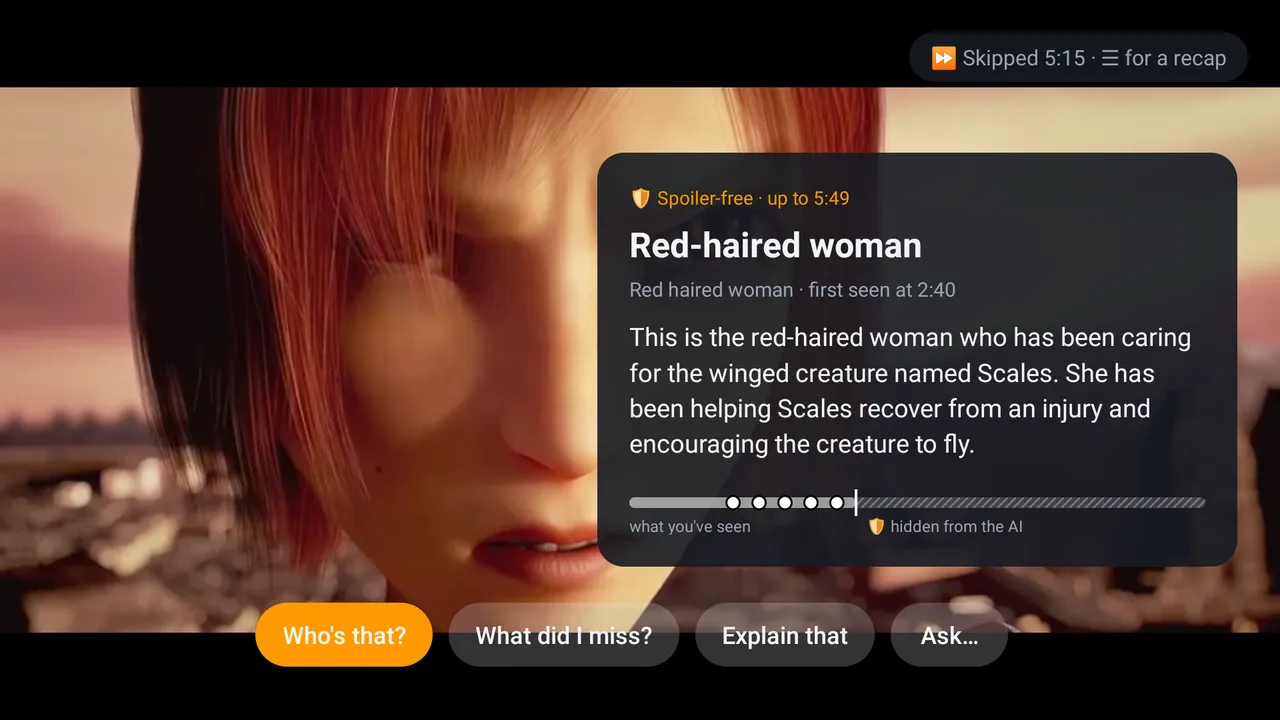This screenshot has width=1280, height=720.
Task: Click the "Spoiler-free · up to 5:49" label
Action: (x=753, y=198)
